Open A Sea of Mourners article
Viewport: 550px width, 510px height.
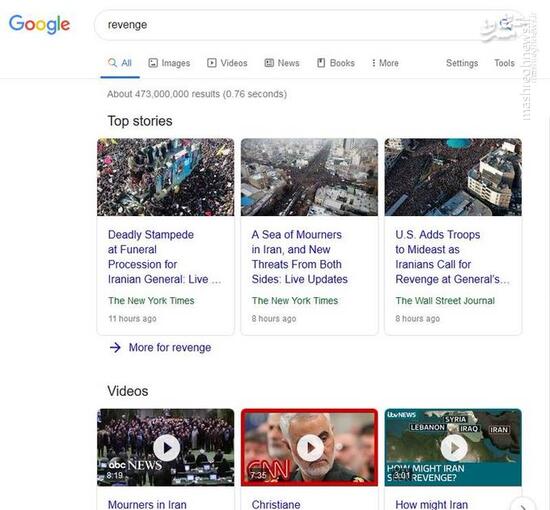pos(300,257)
